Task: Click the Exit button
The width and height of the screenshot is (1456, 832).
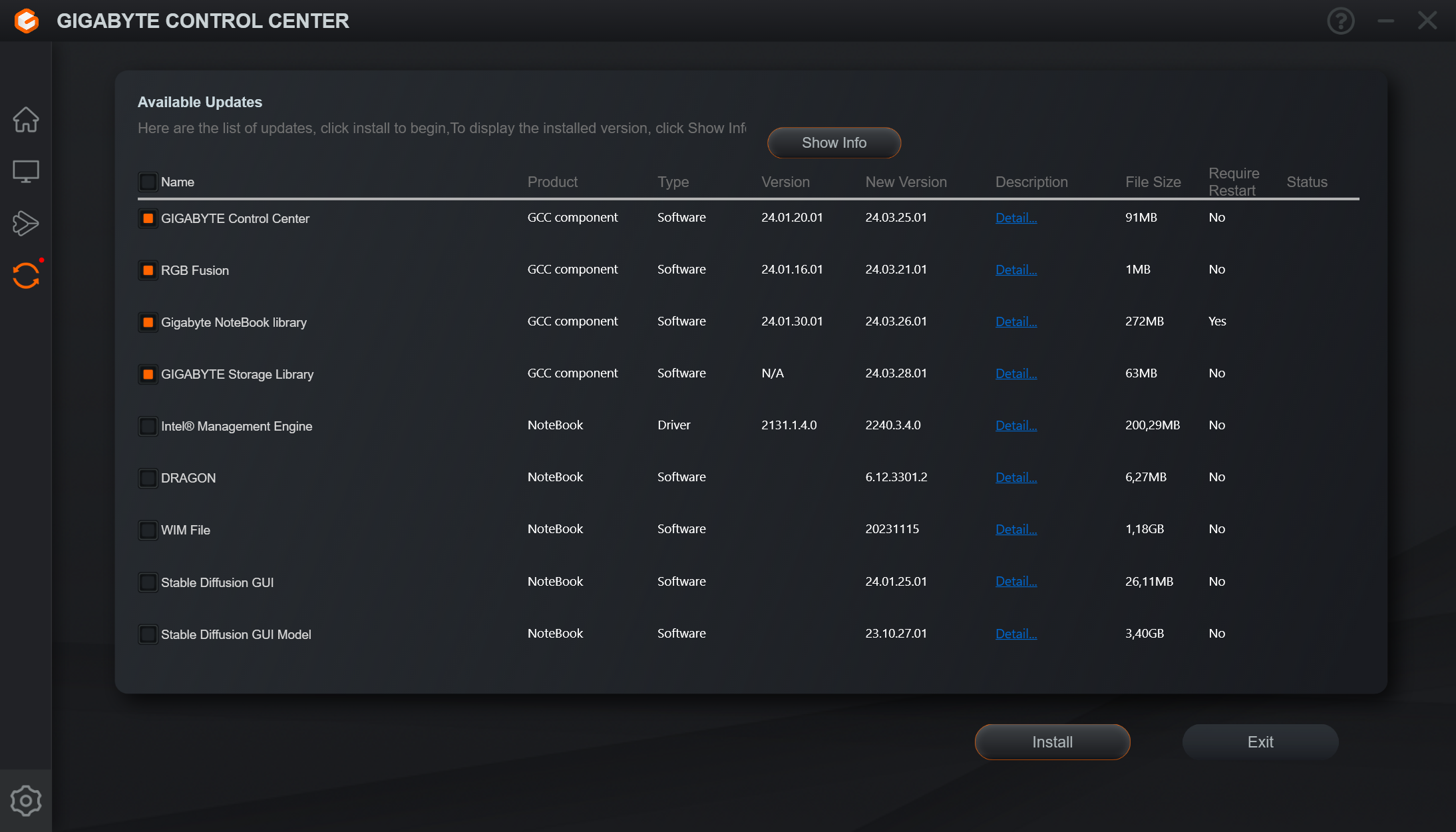Action: tap(1260, 742)
